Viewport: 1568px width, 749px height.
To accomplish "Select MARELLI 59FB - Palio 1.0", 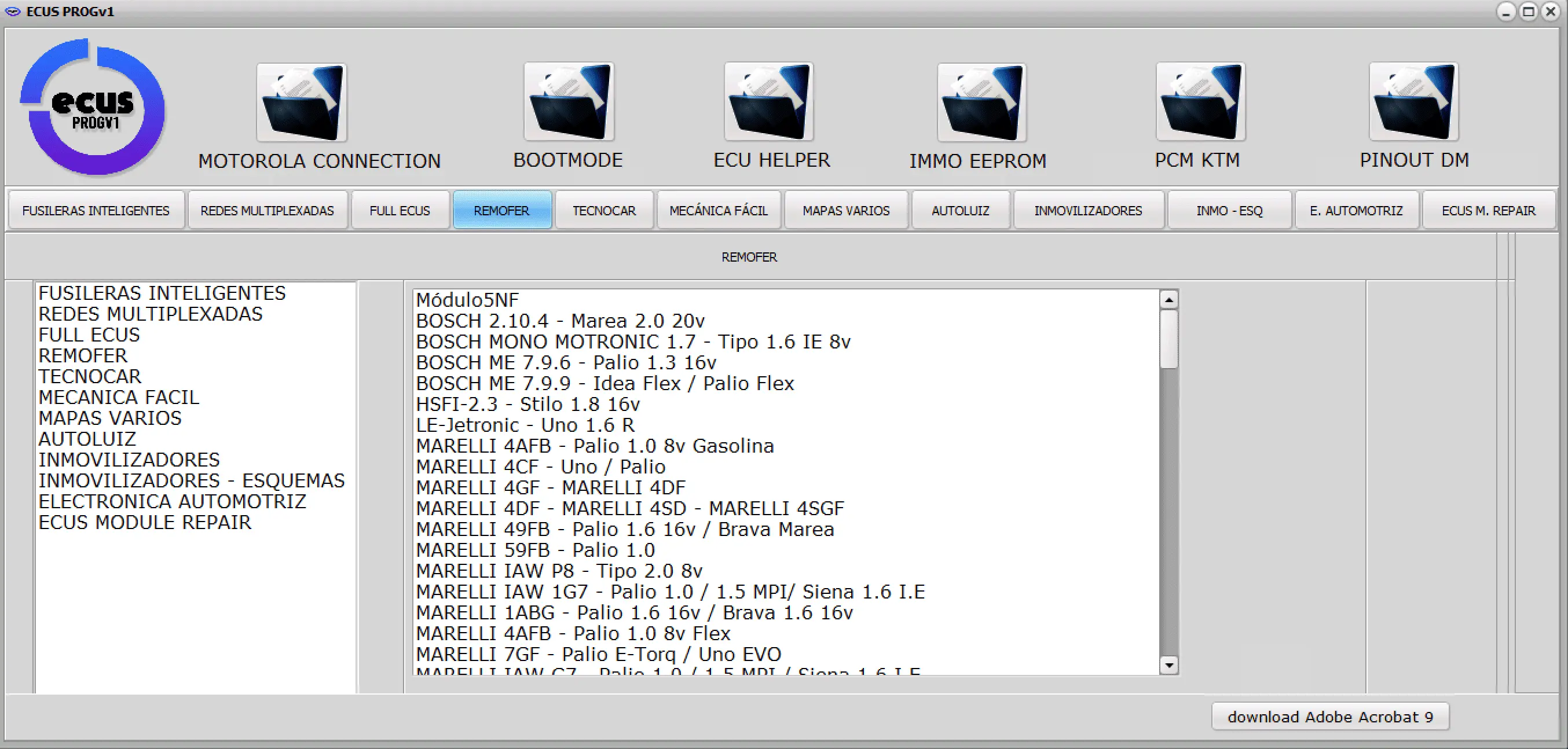I will pyautogui.click(x=535, y=550).
